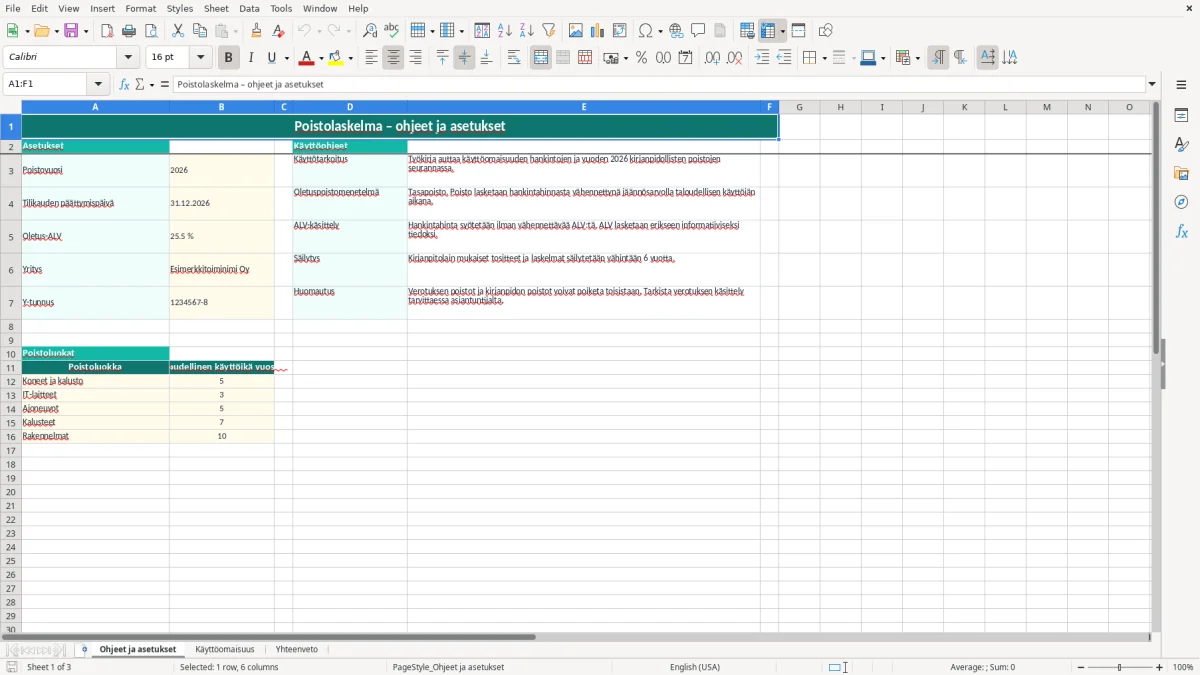Screen dimensions: 1200x675
Task: Open the Format menu
Action: [x=141, y=8]
